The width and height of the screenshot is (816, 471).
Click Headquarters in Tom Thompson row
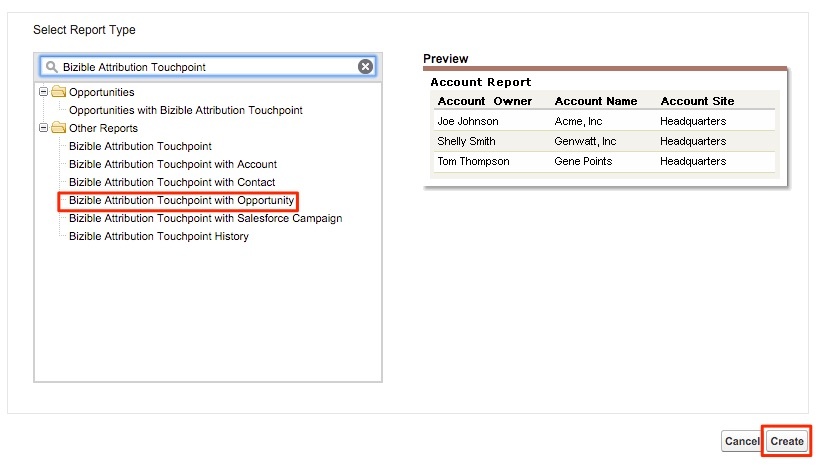click(693, 161)
